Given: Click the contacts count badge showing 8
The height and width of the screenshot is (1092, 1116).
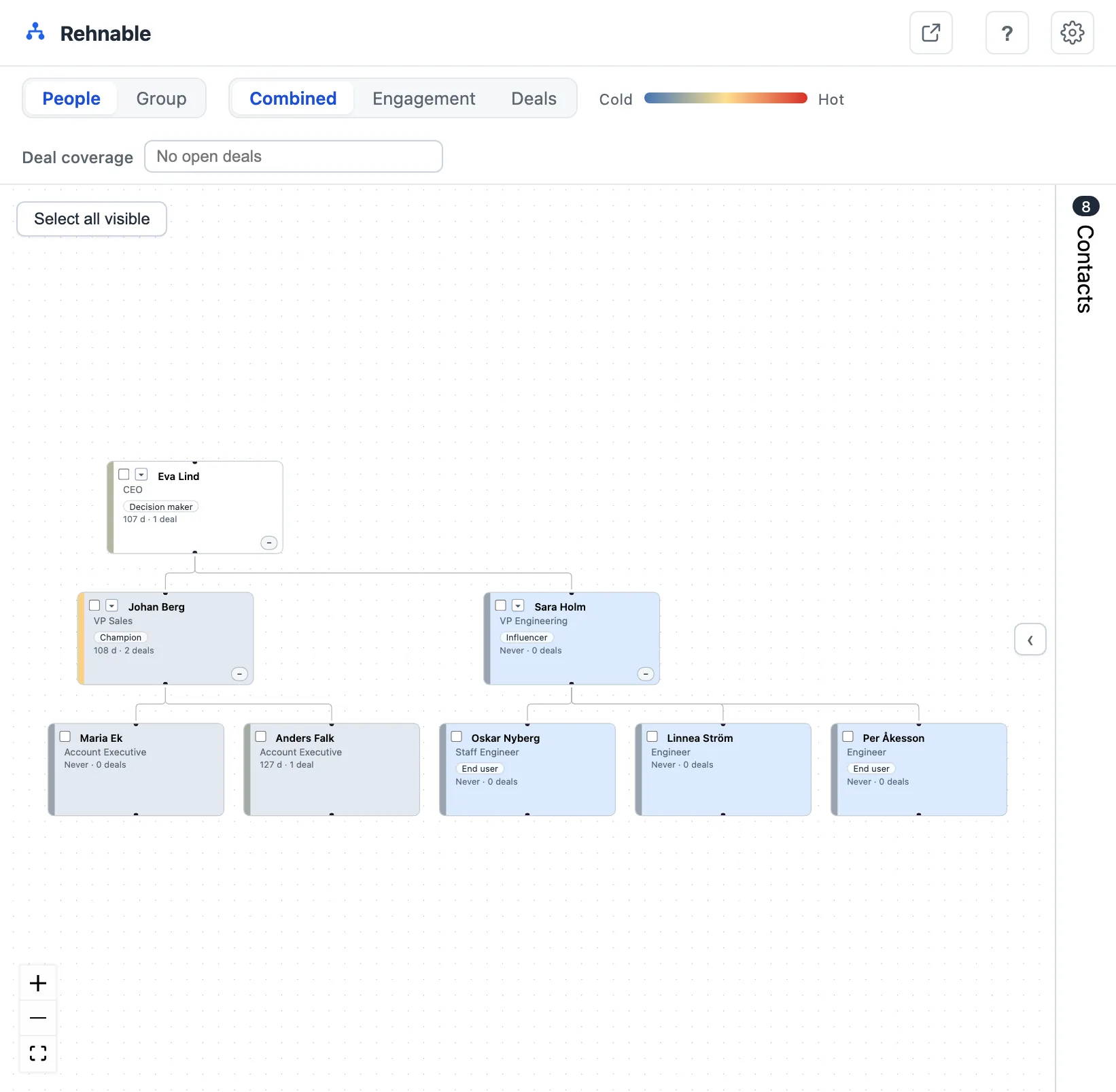Looking at the screenshot, I should [1086, 206].
